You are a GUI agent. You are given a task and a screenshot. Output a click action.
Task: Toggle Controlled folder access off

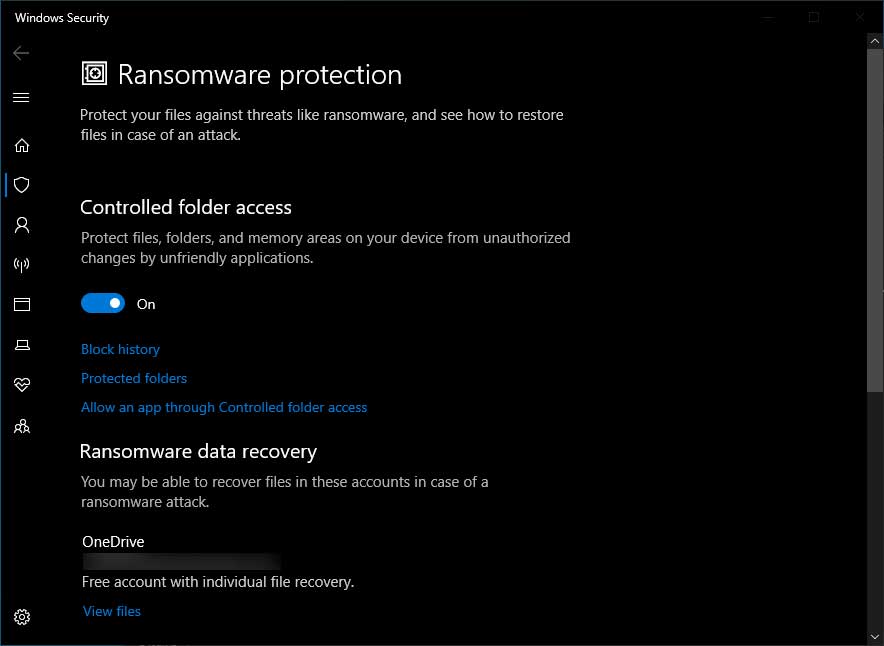pyautogui.click(x=102, y=302)
